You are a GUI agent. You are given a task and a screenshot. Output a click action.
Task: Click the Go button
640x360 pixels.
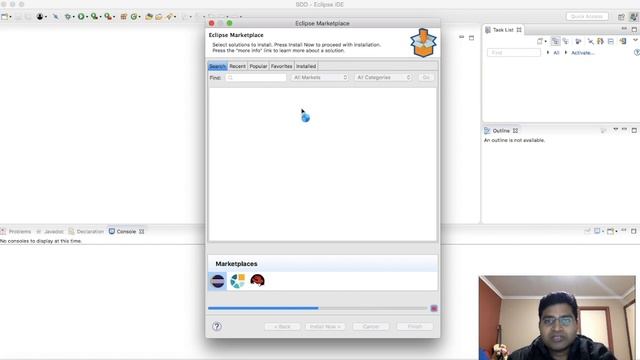pyautogui.click(x=426, y=77)
